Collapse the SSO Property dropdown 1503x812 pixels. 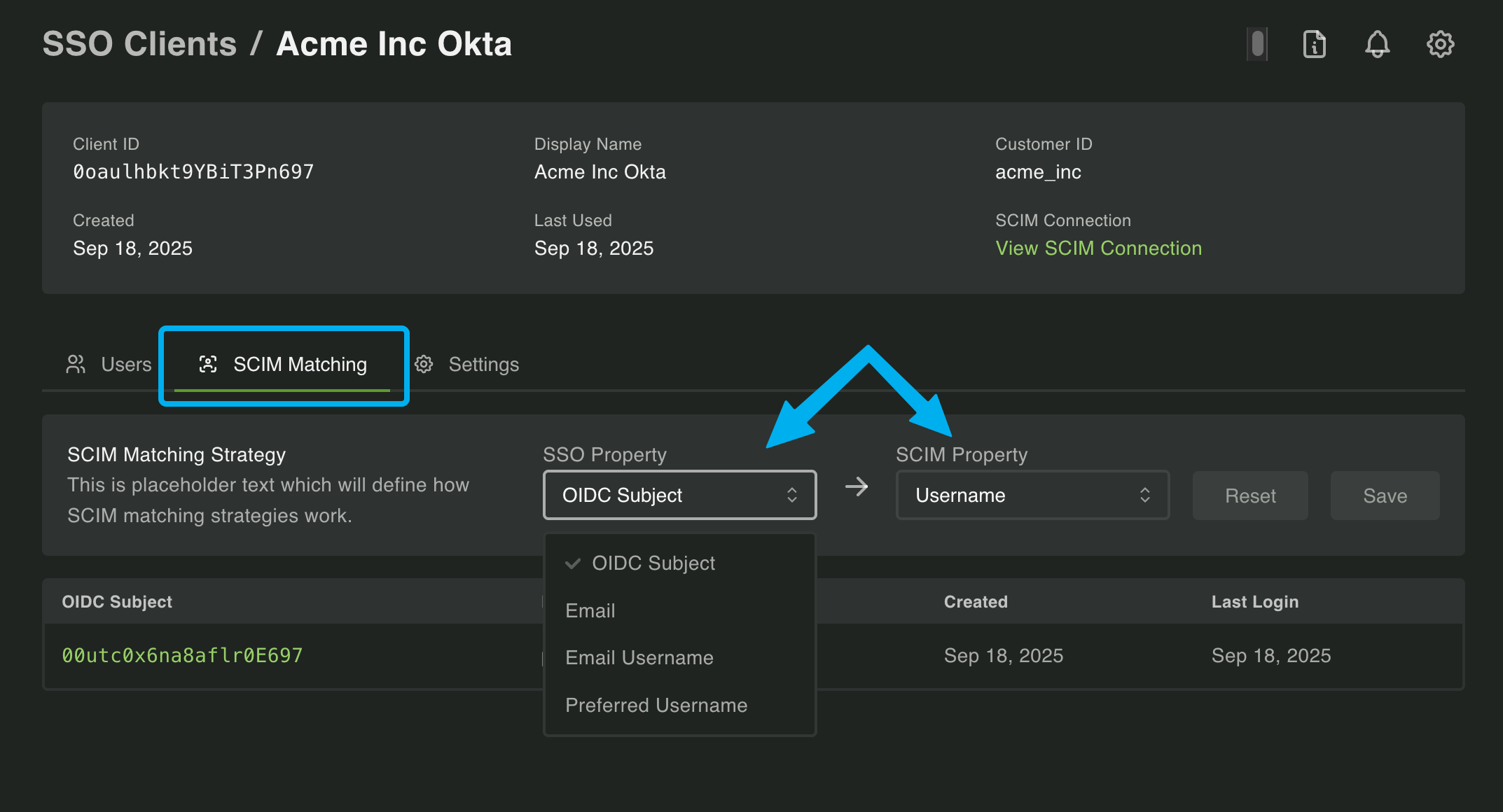679,495
